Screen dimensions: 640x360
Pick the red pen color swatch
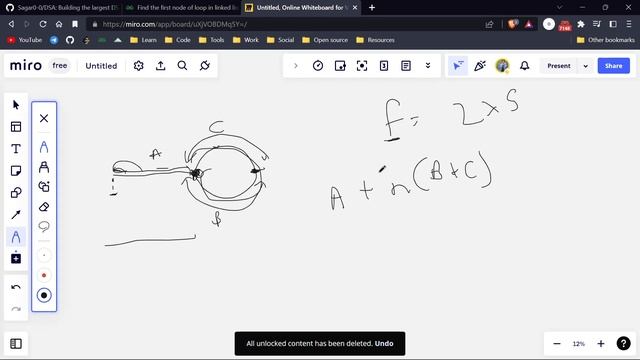click(44, 276)
